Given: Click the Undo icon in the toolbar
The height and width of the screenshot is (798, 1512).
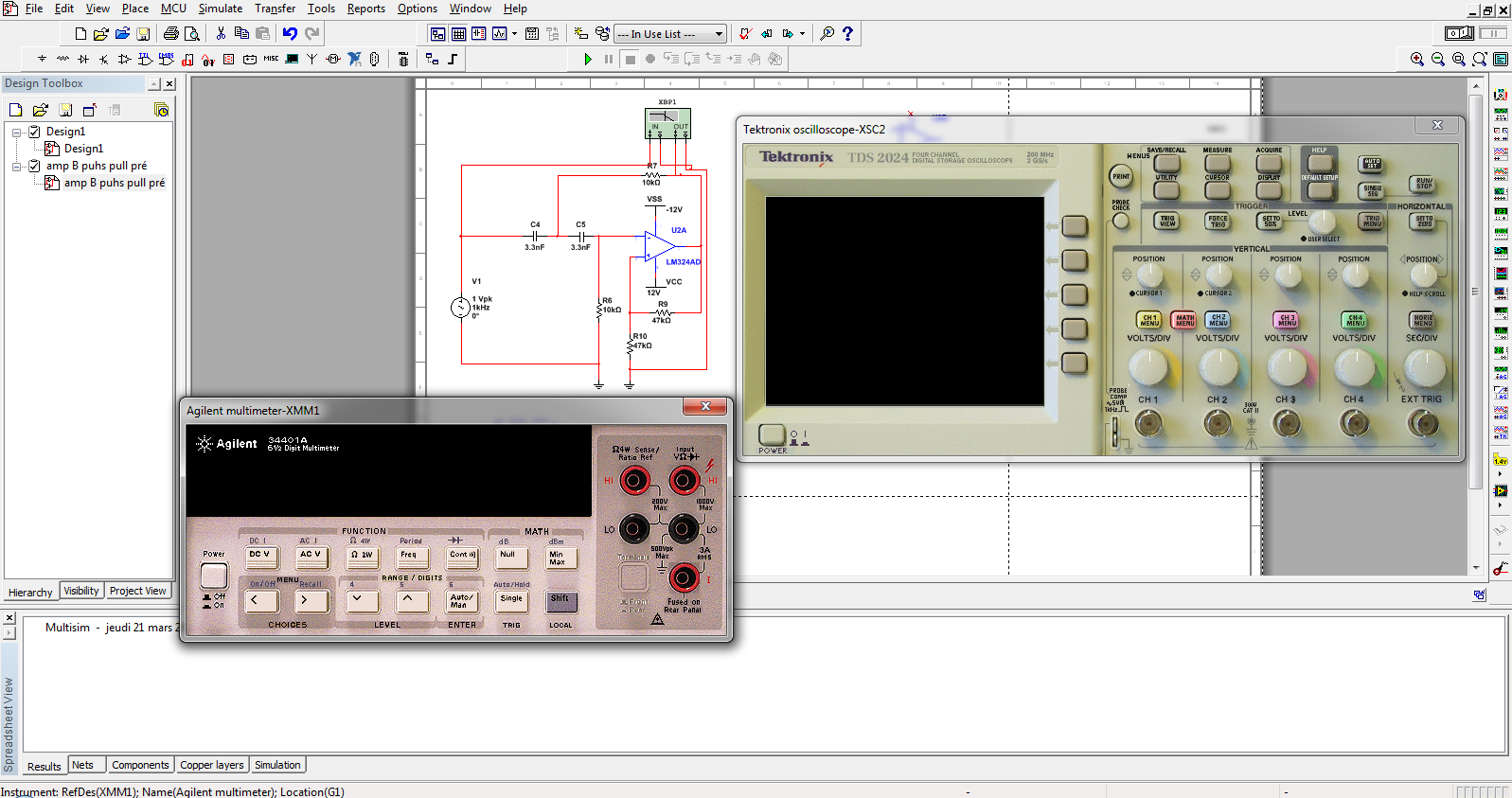Looking at the screenshot, I should point(290,34).
